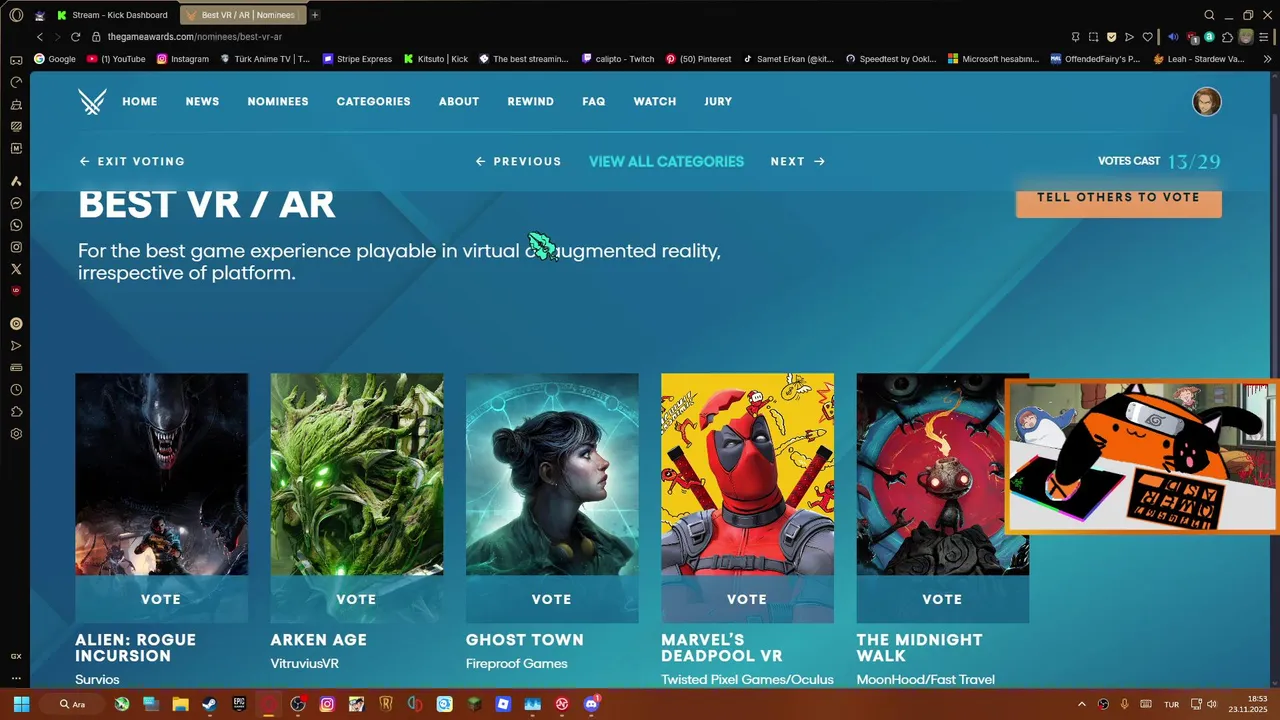The height and width of the screenshot is (720, 1280).
Task: Go to NOMINEES in the navigation
Action: click(x=278, y=102)
